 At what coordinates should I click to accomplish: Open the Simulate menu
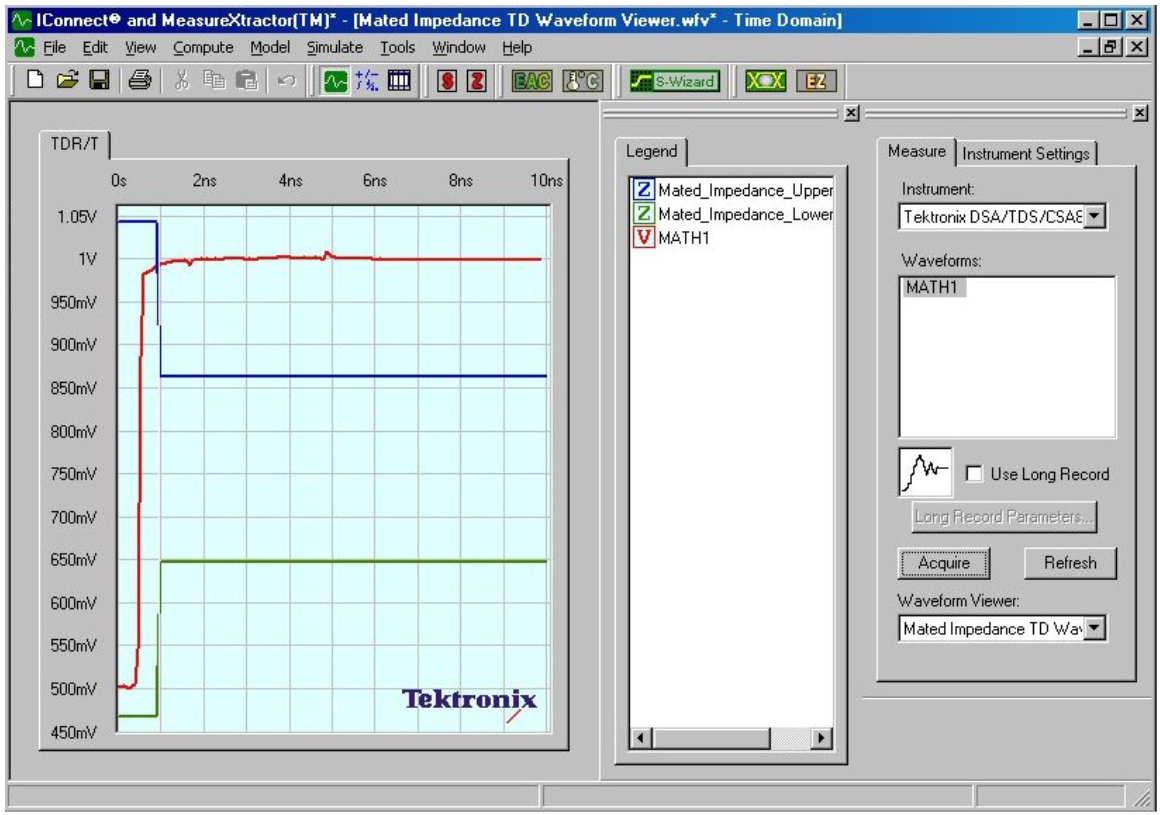(334, 47)
